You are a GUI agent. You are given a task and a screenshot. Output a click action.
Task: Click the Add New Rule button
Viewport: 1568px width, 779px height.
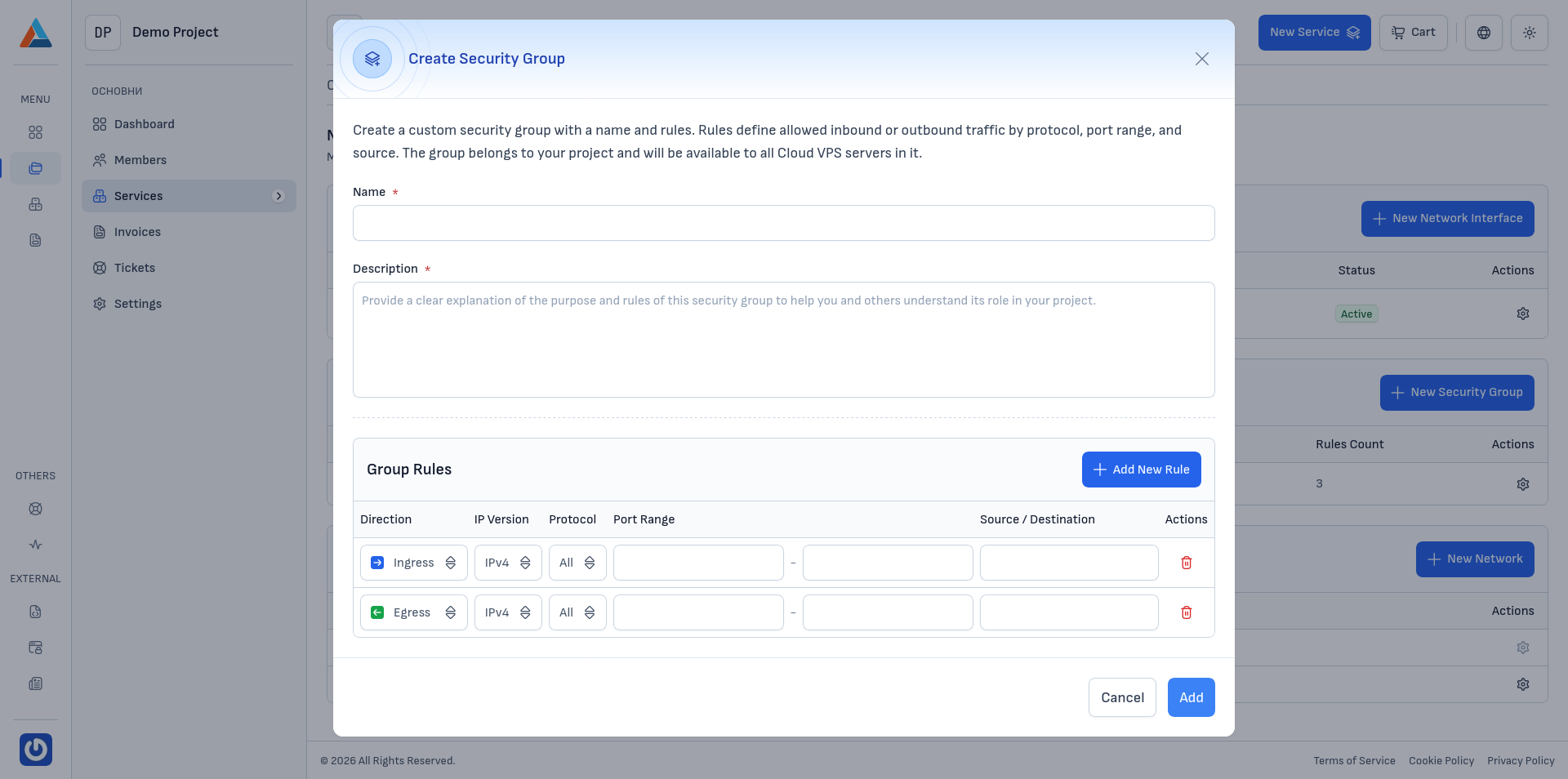(1141, 470)
